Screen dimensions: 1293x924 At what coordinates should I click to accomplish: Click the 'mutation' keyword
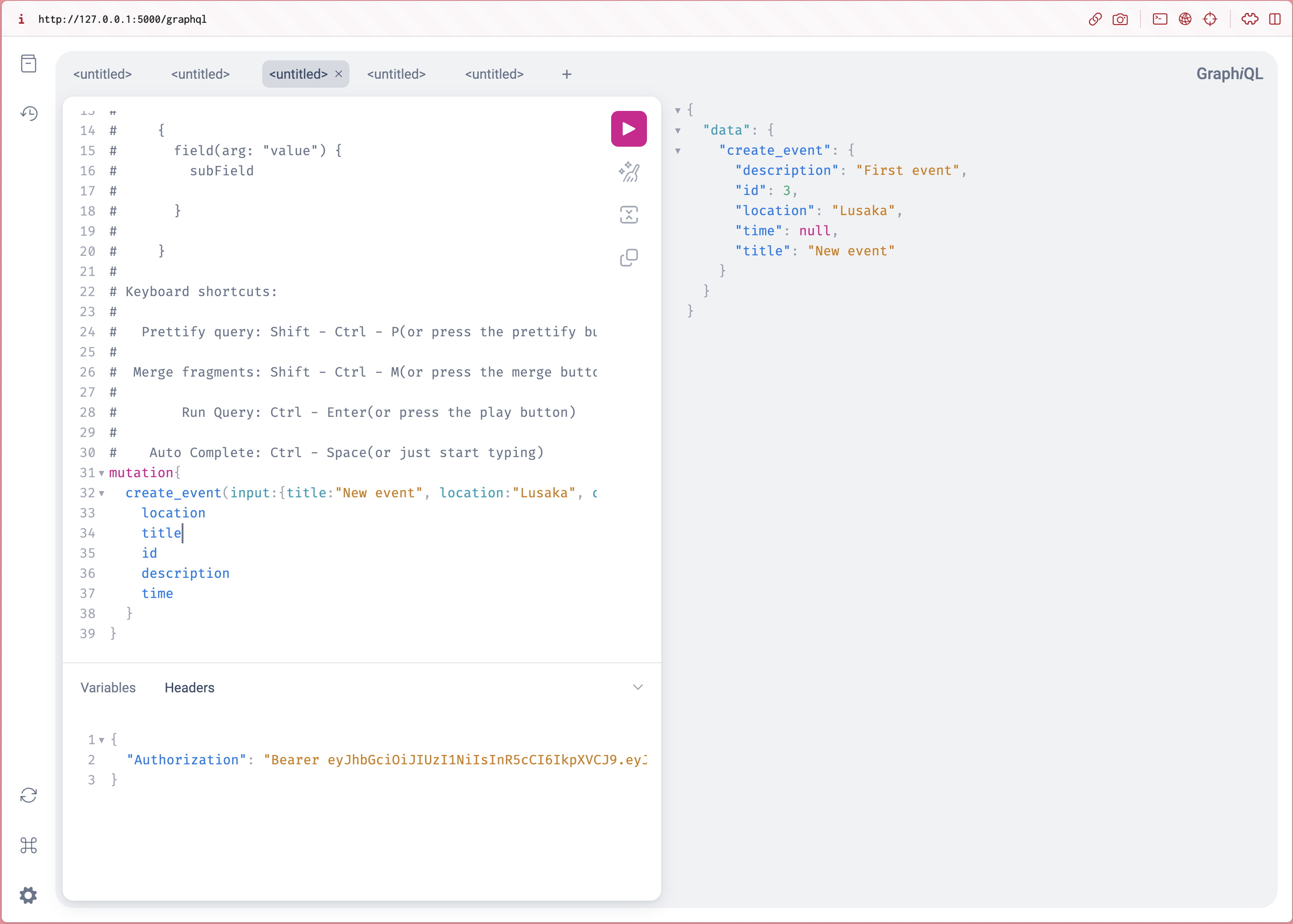pyautogui.click(x=141, y=472)
